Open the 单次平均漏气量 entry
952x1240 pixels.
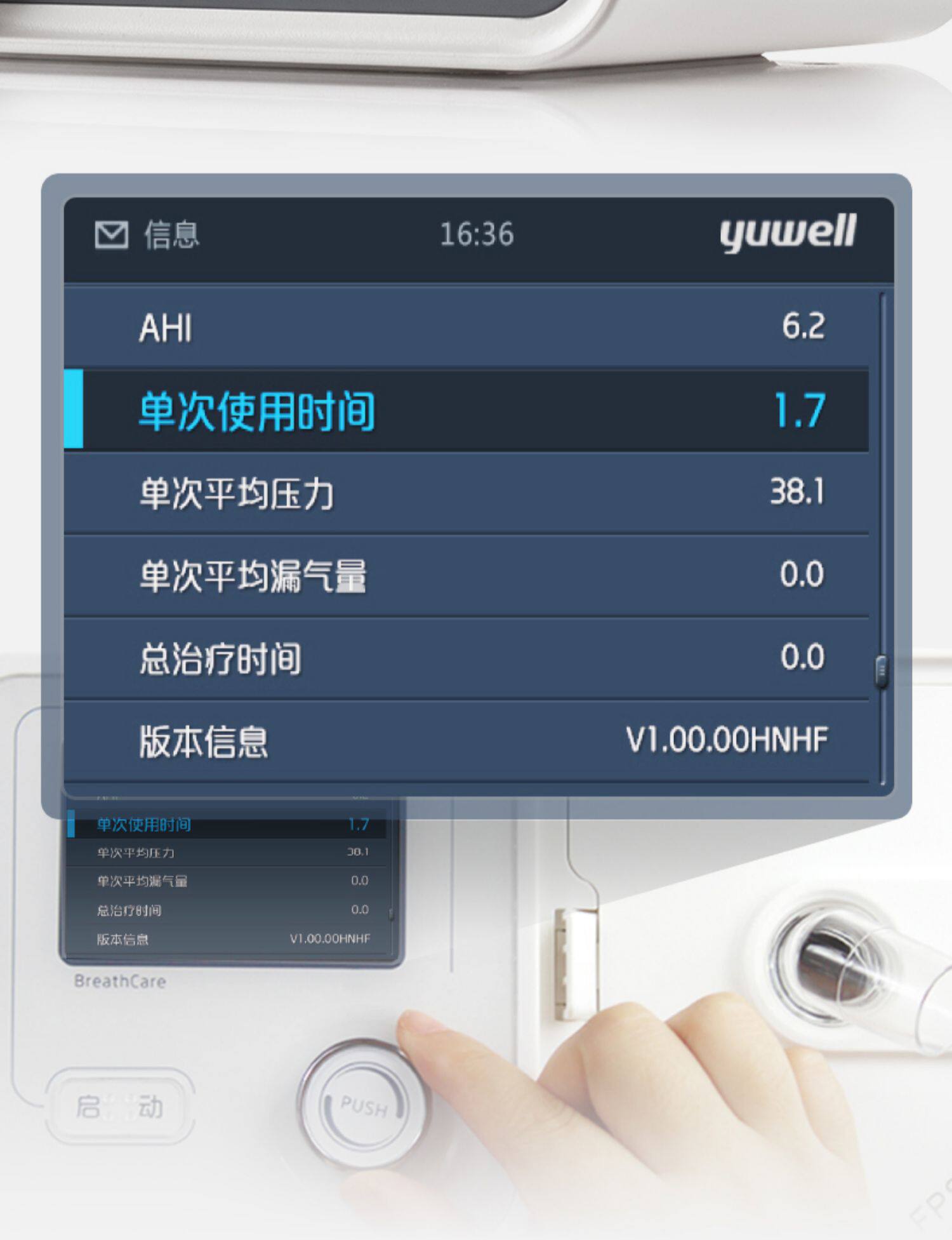(466, 575)
